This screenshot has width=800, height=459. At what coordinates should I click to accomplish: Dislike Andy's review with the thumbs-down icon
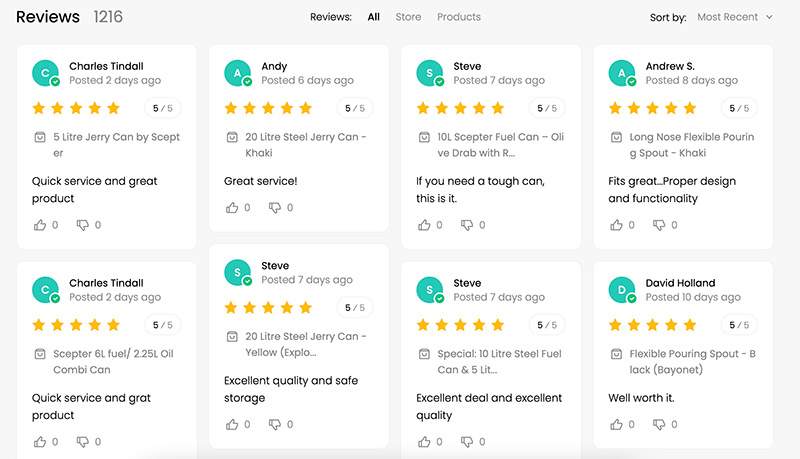coord(274,208)
